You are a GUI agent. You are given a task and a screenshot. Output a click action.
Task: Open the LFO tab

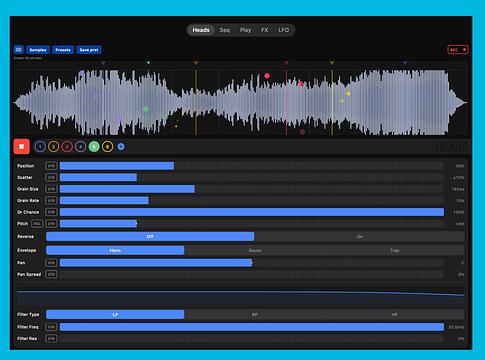[284, 30]
